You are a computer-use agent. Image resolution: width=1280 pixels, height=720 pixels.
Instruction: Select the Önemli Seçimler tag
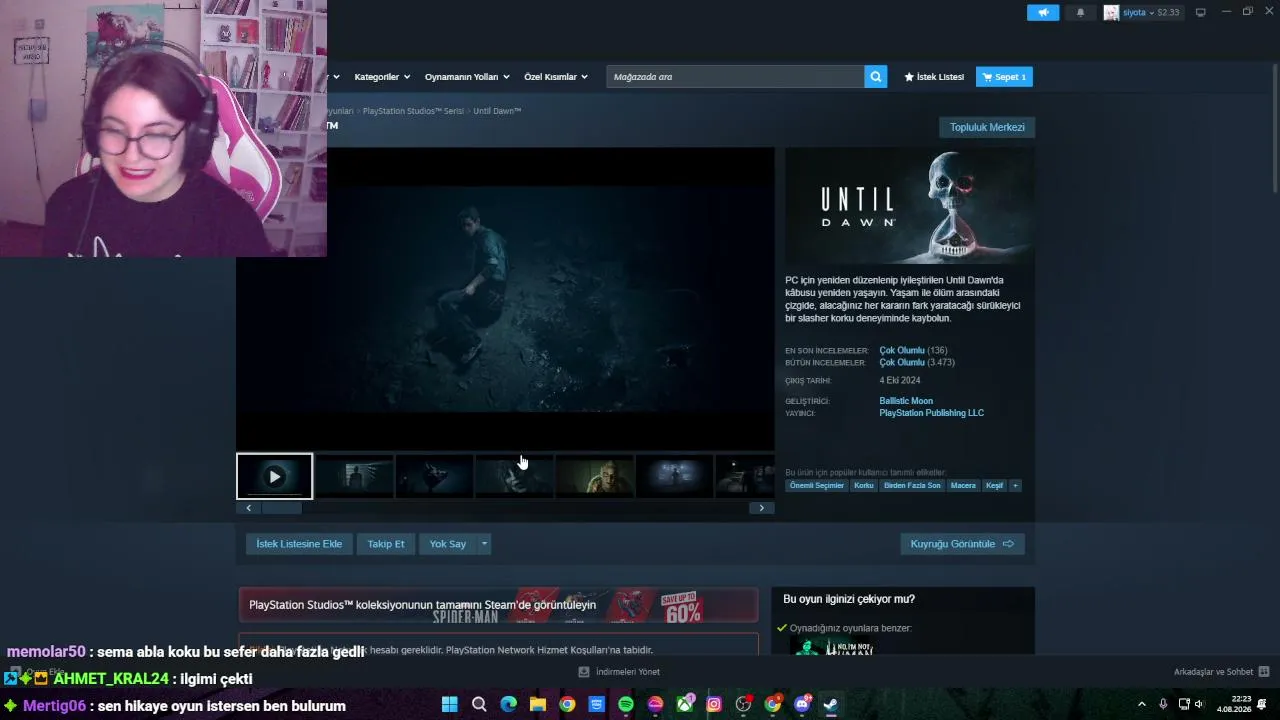click(x=817, y=486)
